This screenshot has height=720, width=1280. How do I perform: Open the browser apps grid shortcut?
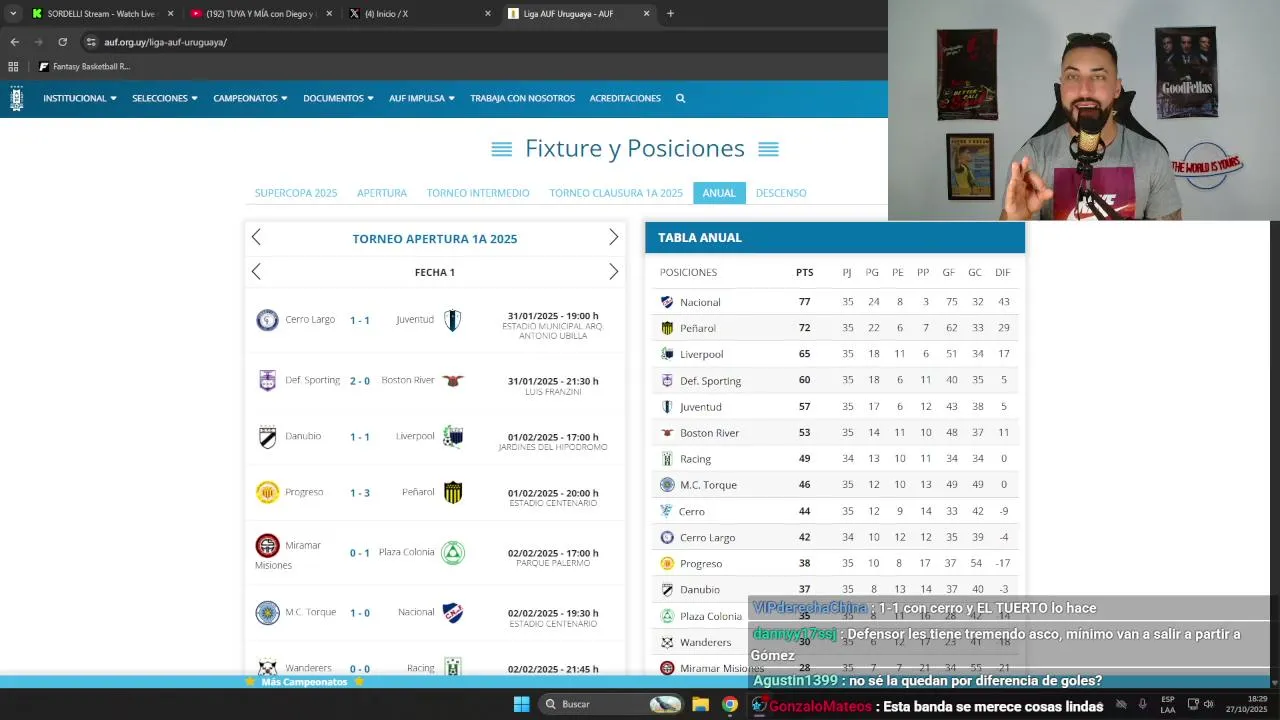point(13,67)
